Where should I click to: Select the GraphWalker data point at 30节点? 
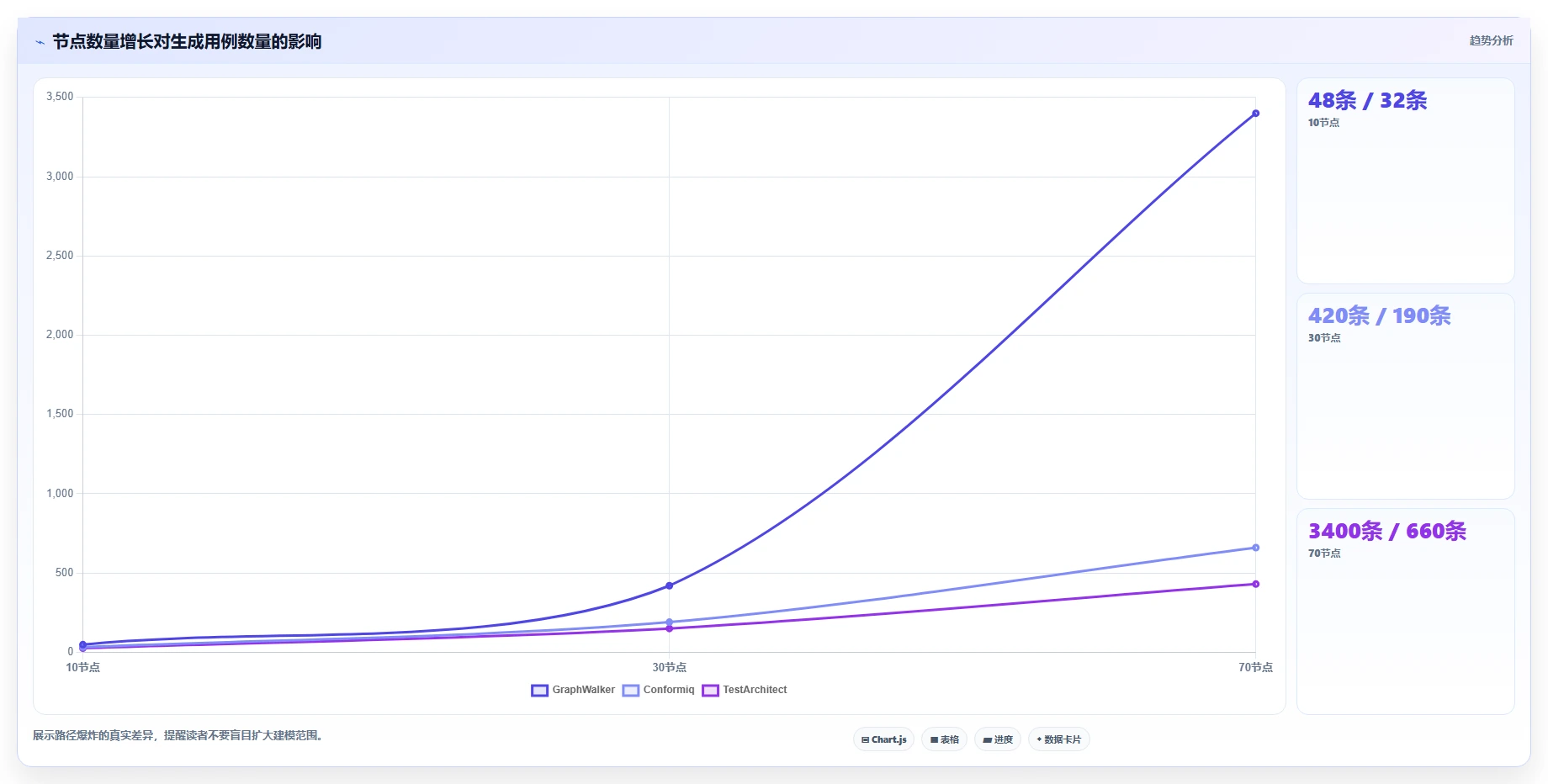tap(669, 585)
